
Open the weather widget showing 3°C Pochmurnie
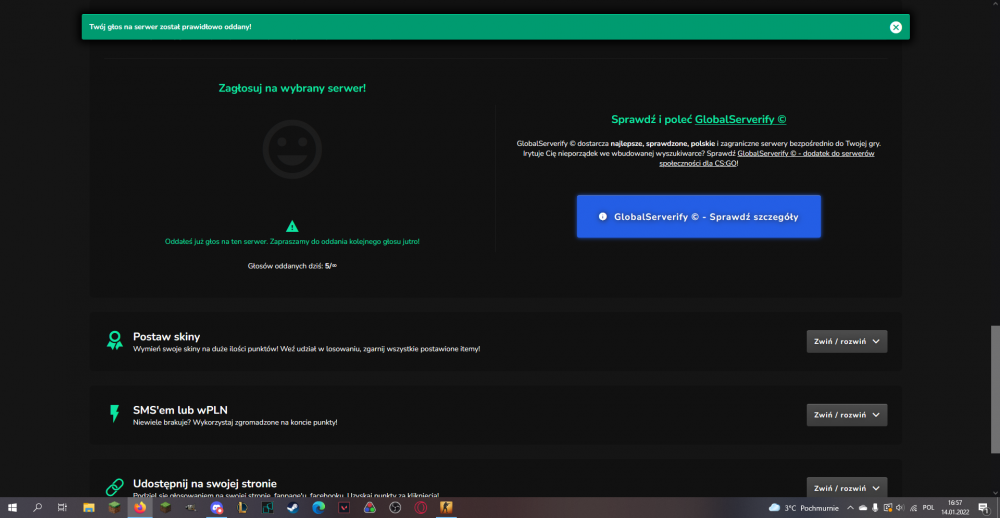pos(804,508)
